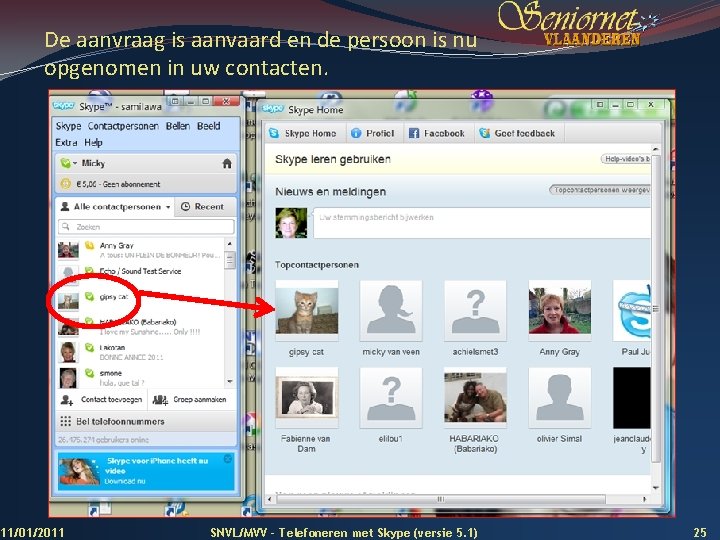
Task: Click Topcontactpersonen weergeven button
Action: tap(601, 190)
